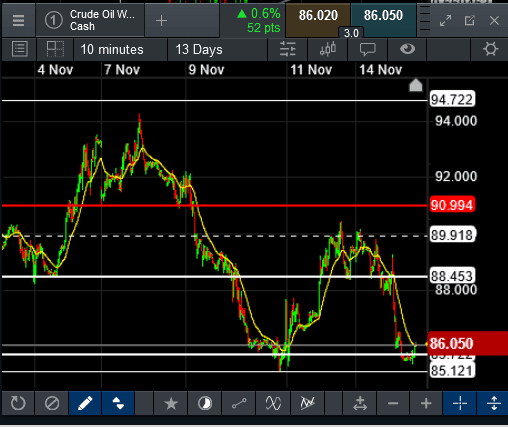Open the star favourites tool
The image size is (508, 427).
point(171,403)
